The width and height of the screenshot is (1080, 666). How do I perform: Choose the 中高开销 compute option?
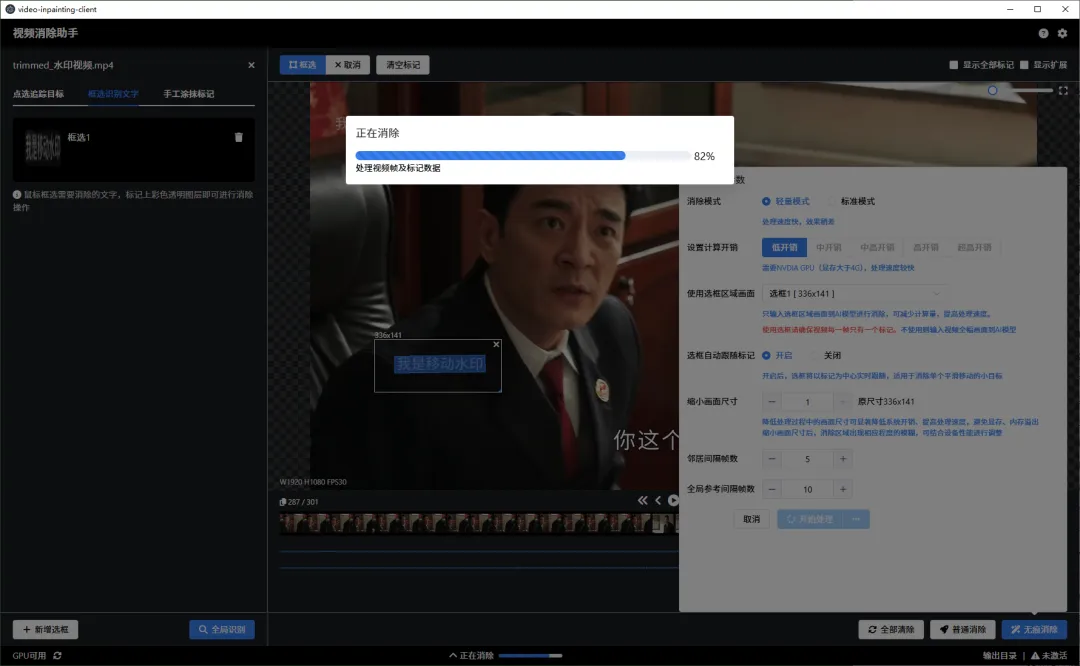877,247
